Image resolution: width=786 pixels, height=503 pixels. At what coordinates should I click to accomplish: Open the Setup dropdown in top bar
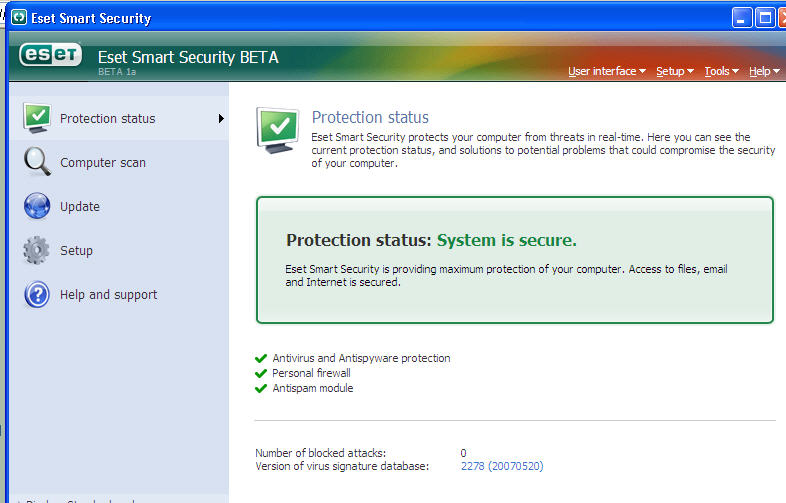pos(675,71)
